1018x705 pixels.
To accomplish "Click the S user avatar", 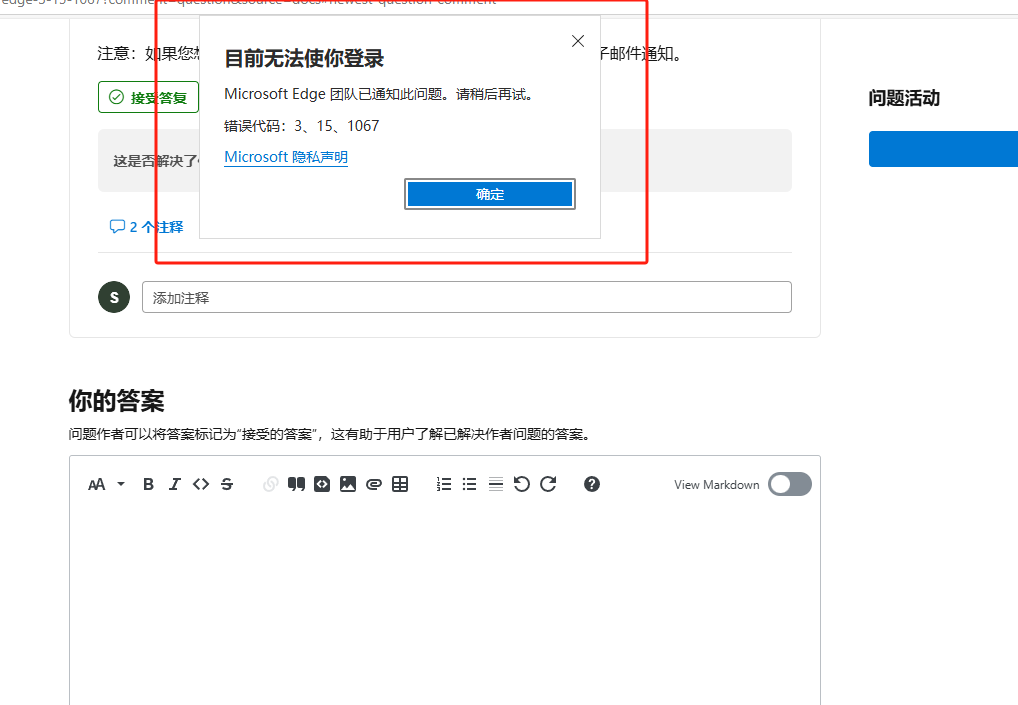I will tap(114, 297).
